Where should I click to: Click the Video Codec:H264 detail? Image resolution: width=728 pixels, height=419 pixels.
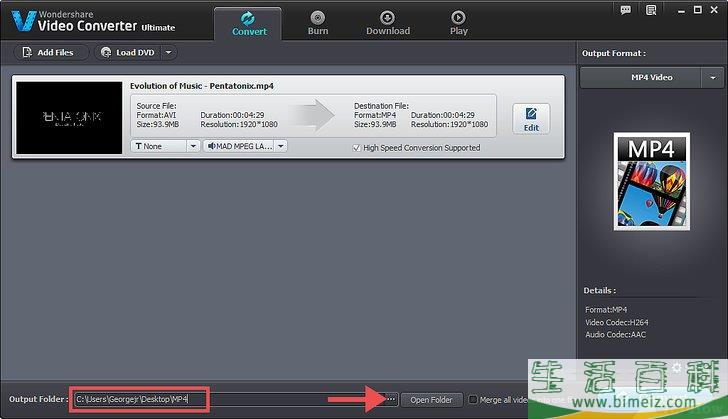617,322
